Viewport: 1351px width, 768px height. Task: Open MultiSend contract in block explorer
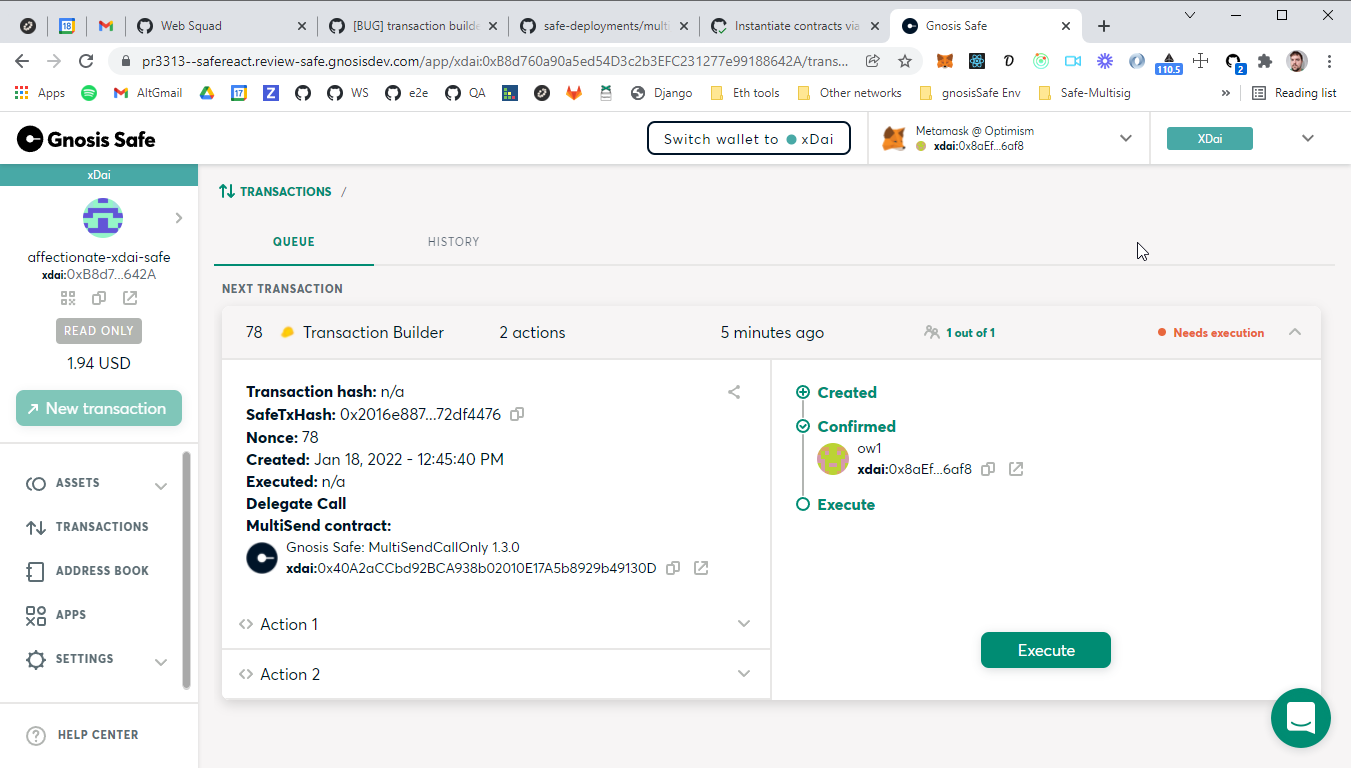[701, 568]
